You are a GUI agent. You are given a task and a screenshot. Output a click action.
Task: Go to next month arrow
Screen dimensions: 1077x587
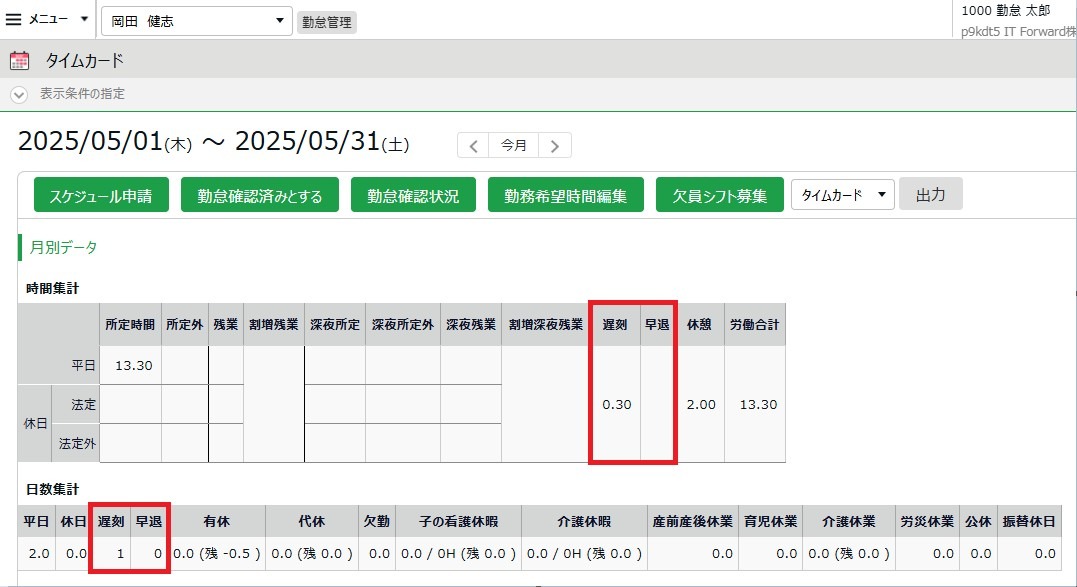(x=555, y=145)
